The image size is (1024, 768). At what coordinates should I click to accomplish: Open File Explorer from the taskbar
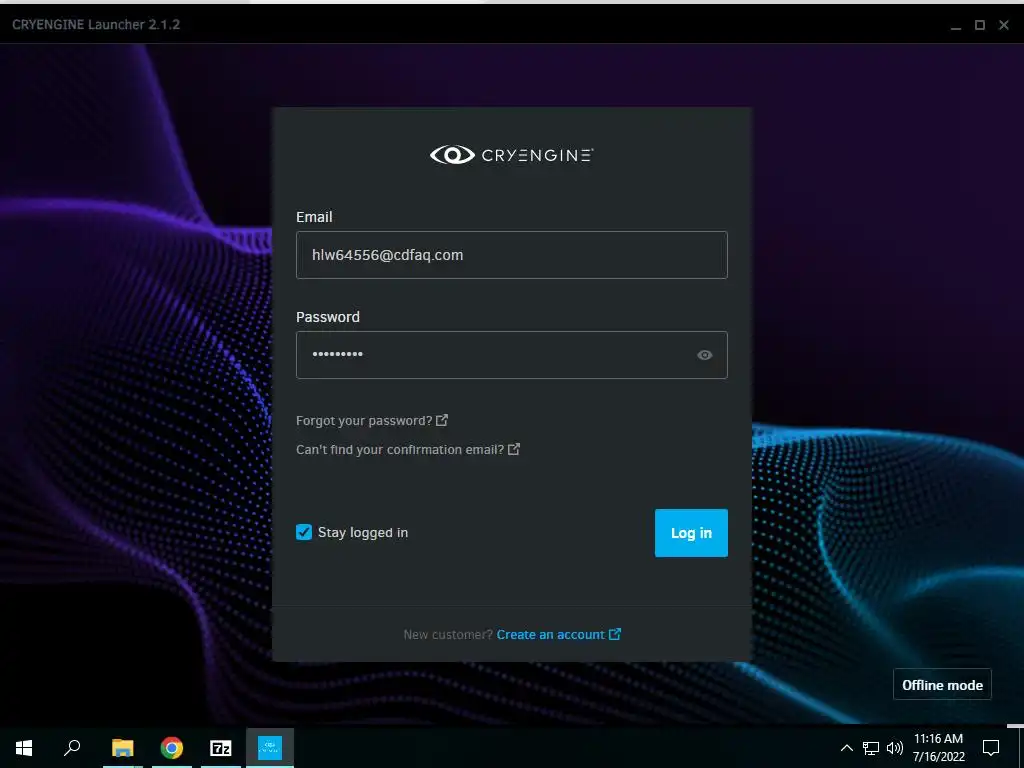coord(122,748)
